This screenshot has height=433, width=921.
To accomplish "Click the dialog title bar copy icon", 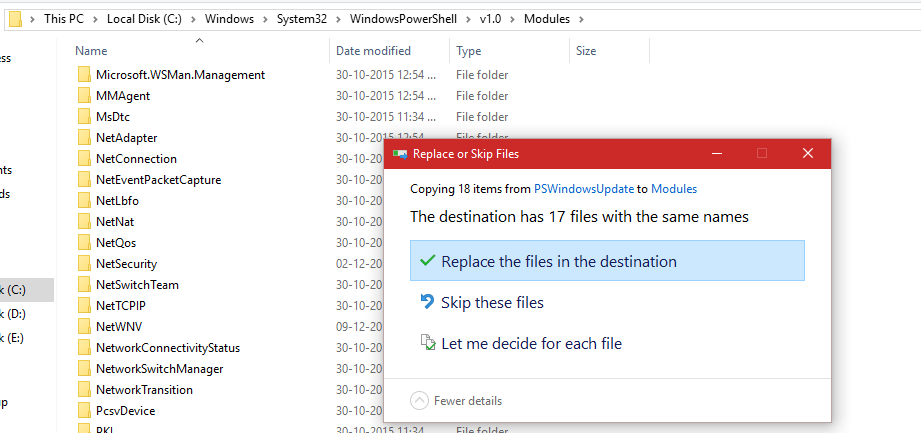I will [x=401, y=154].
